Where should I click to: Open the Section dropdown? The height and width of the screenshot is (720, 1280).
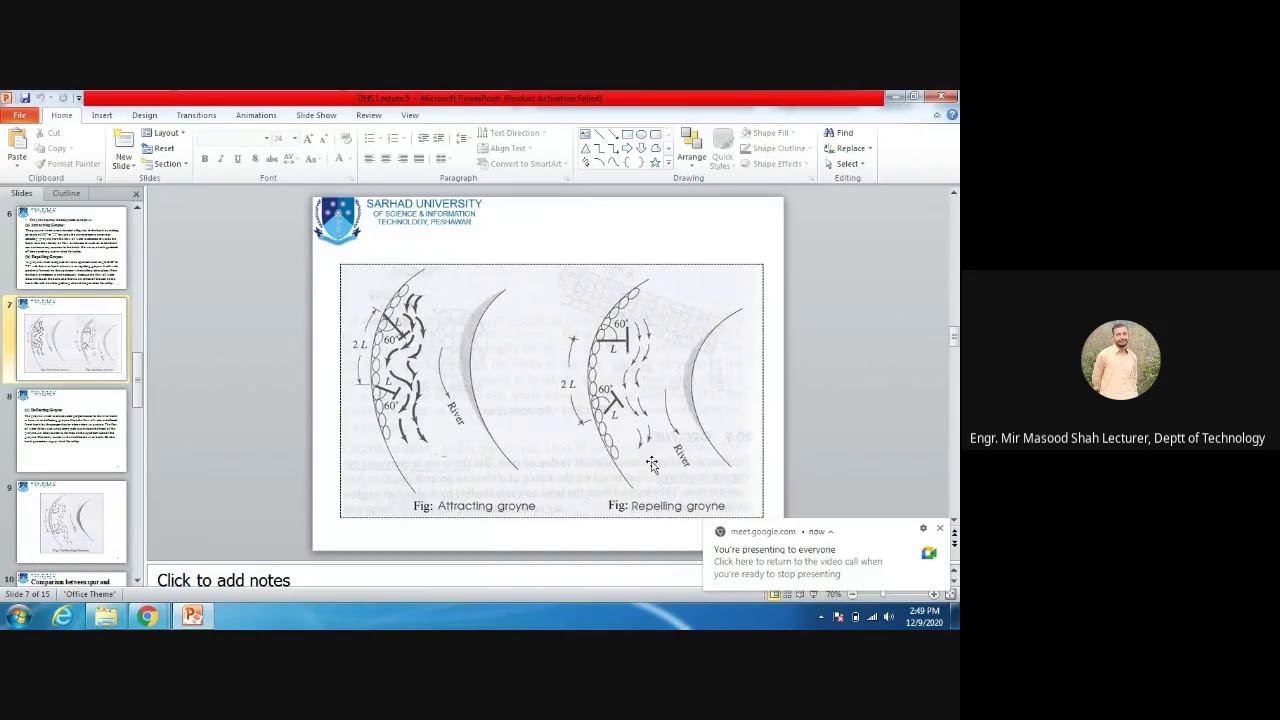[164, 164]
